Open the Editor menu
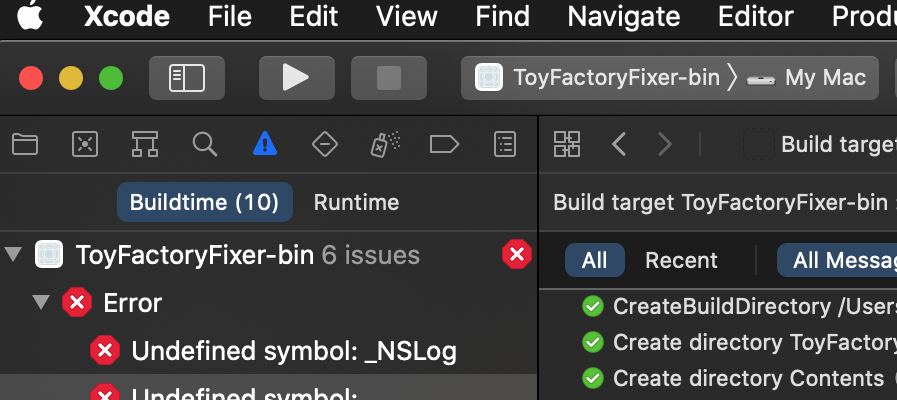Viewport: 897px width, 400px height. (x=756, y=17)
